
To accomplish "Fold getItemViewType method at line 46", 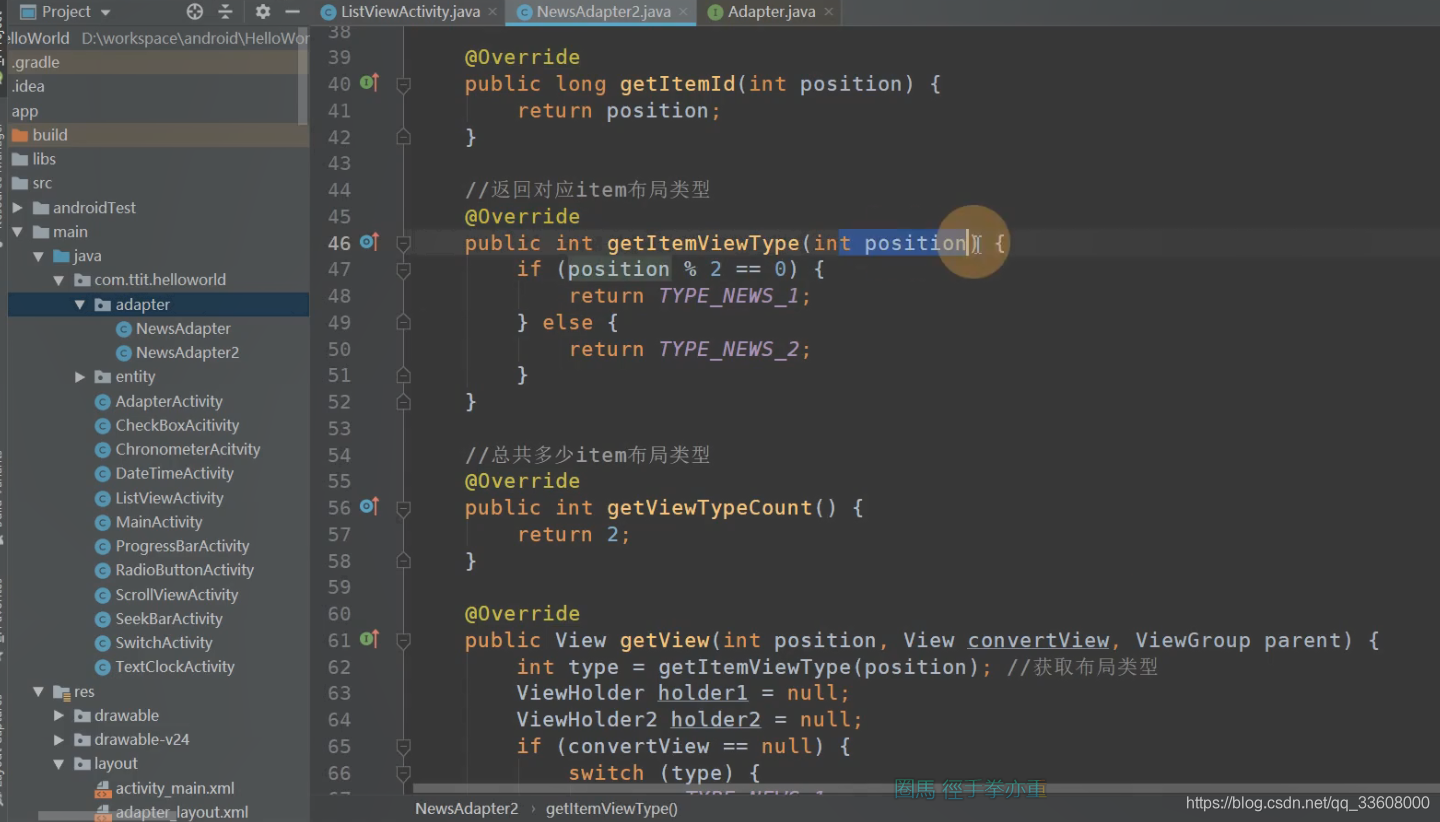I will [404, 244].
